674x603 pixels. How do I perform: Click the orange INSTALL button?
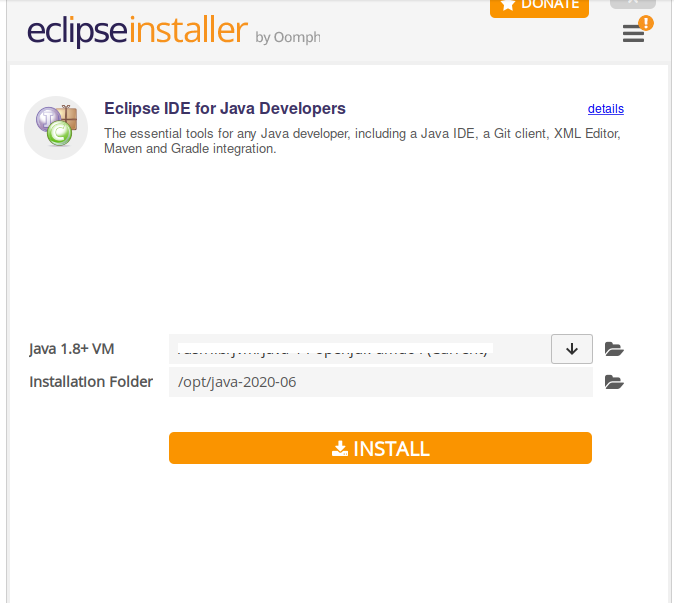point(380,448)
